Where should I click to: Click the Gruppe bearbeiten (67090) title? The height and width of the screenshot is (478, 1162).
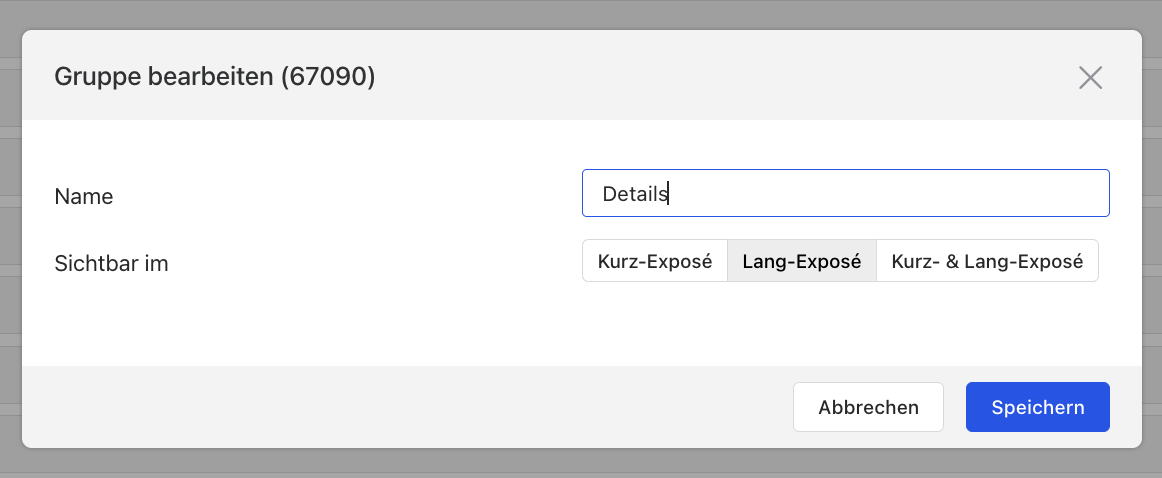[215, 76]
